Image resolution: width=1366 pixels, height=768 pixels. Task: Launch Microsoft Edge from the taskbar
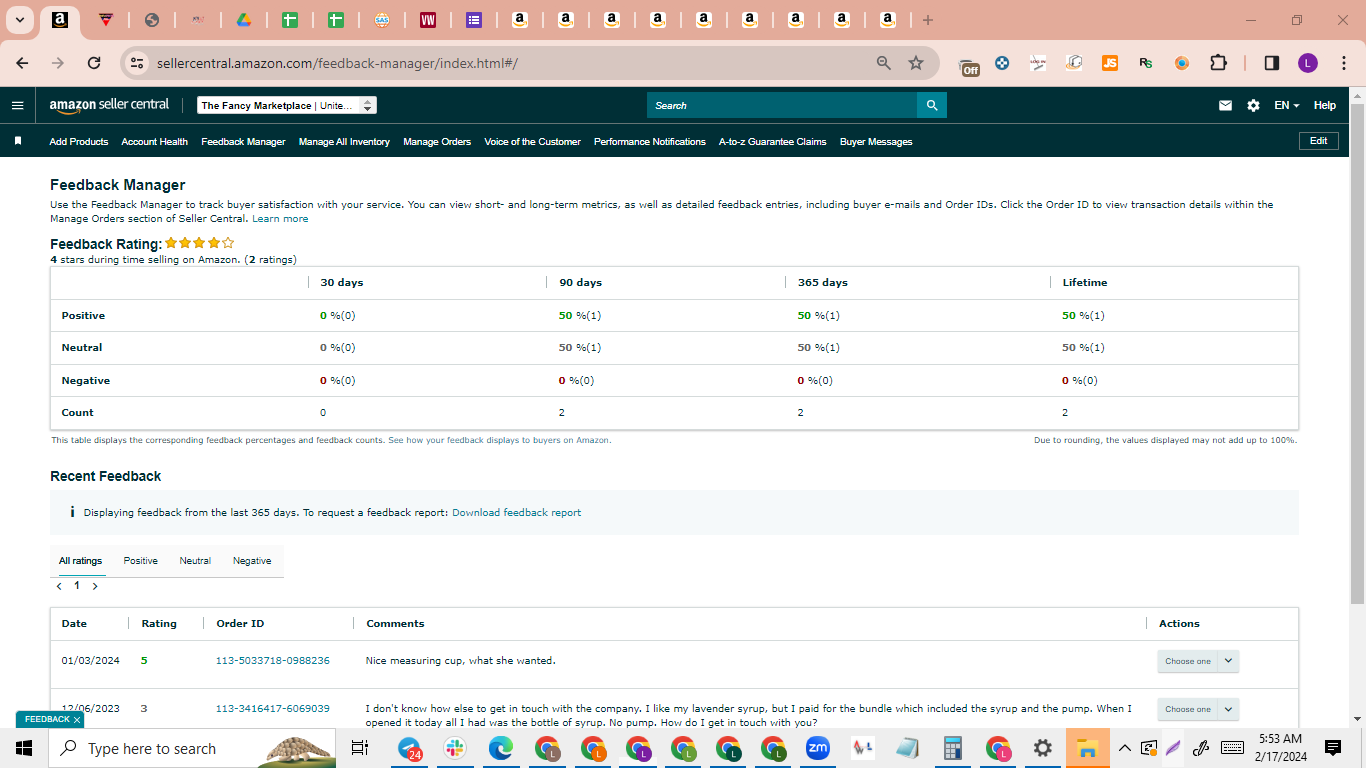pos(501,748)
